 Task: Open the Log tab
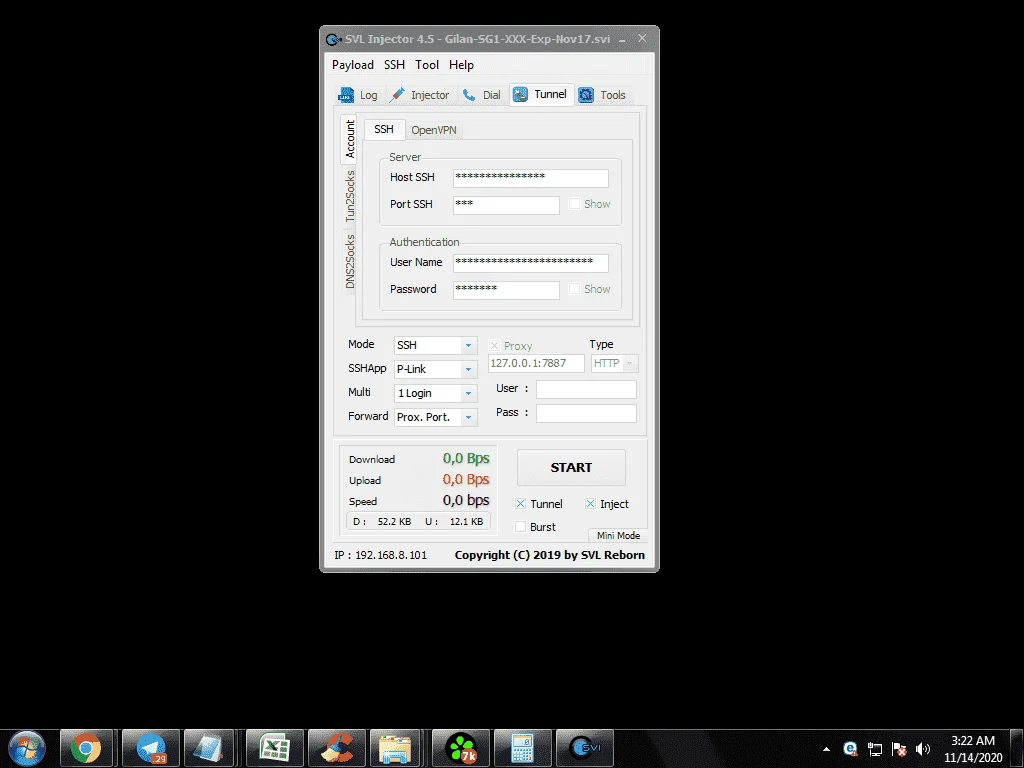point(358,95)
